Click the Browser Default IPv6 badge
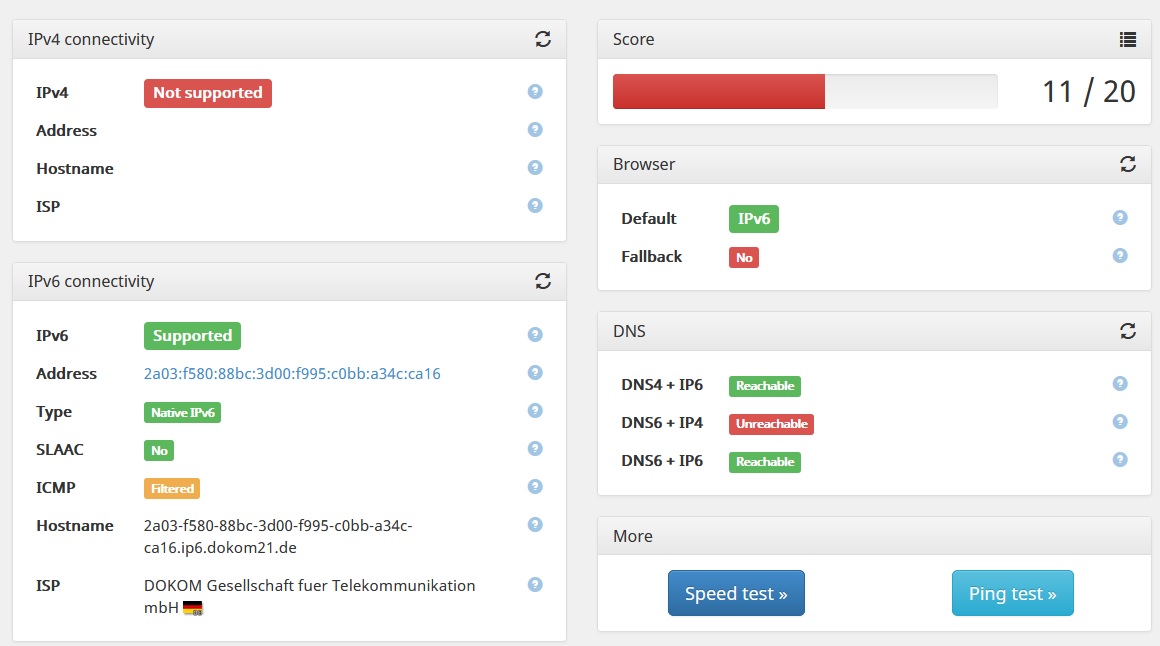 coord(754,219)
